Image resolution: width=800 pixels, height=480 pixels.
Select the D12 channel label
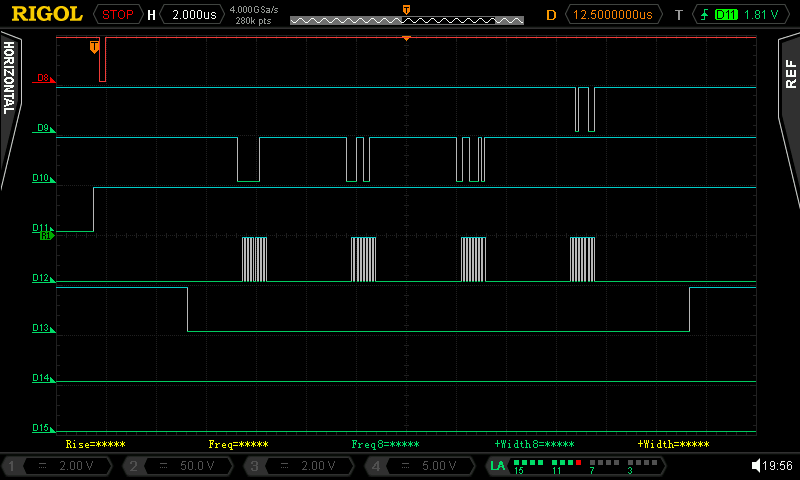coord(43,278)
